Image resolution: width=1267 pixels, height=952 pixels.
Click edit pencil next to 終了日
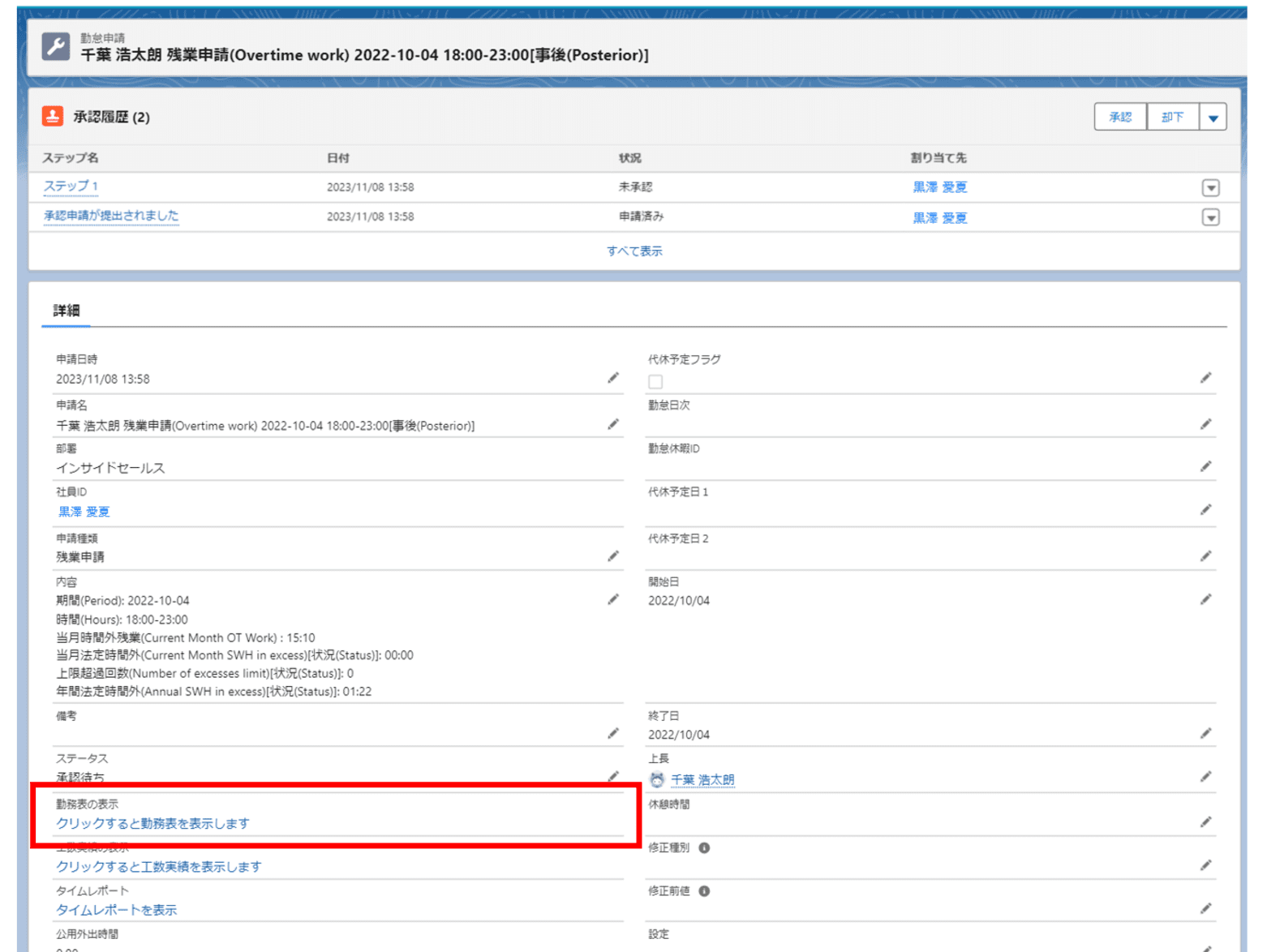point(1206,733)
